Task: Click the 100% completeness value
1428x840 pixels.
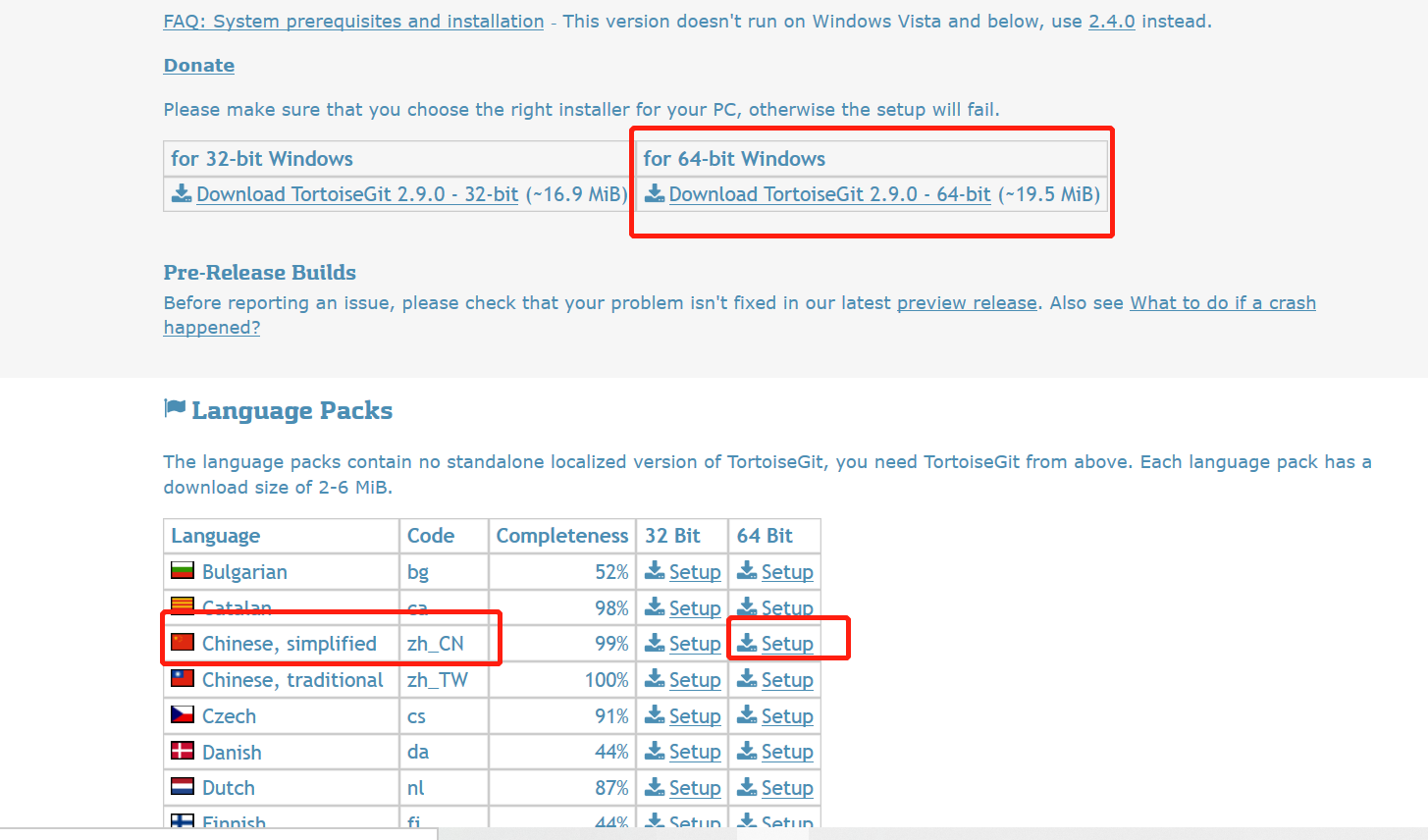Action: tap(607, 680)
